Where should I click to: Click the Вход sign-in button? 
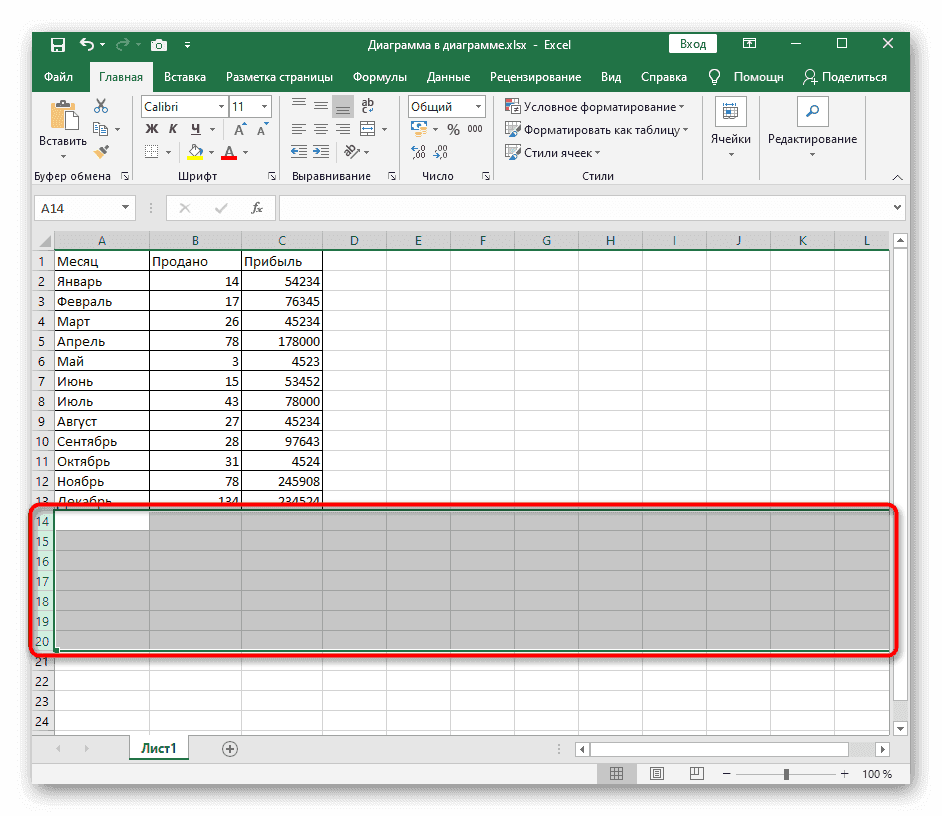coord(693,44)
